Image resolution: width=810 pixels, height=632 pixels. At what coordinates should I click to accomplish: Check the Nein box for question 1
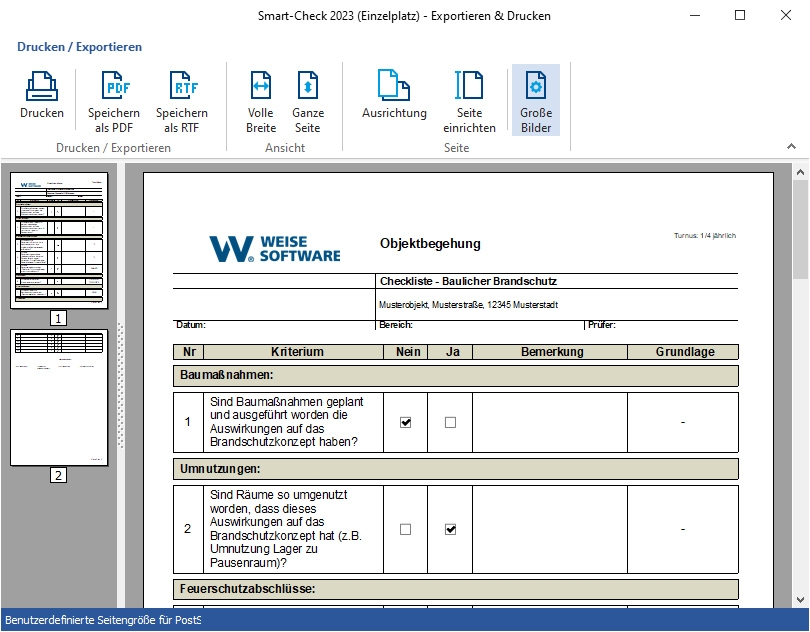(406, 423)
